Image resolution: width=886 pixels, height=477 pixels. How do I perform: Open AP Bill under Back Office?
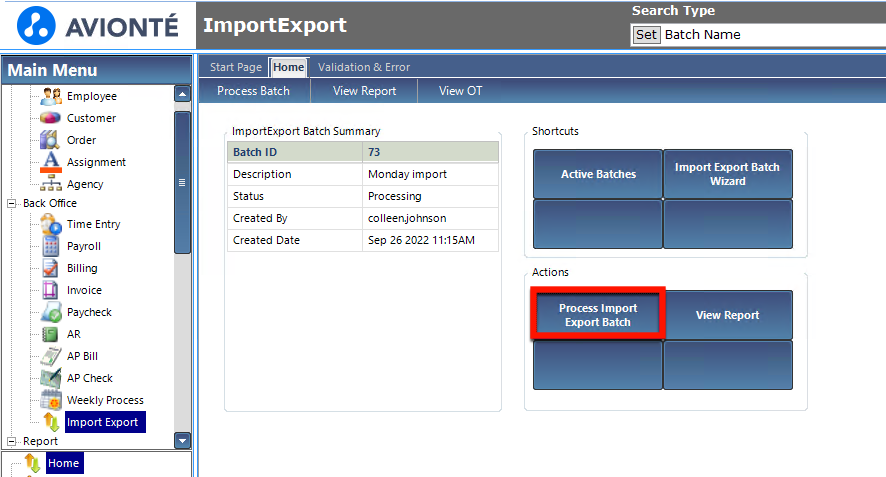coord(82,357)
